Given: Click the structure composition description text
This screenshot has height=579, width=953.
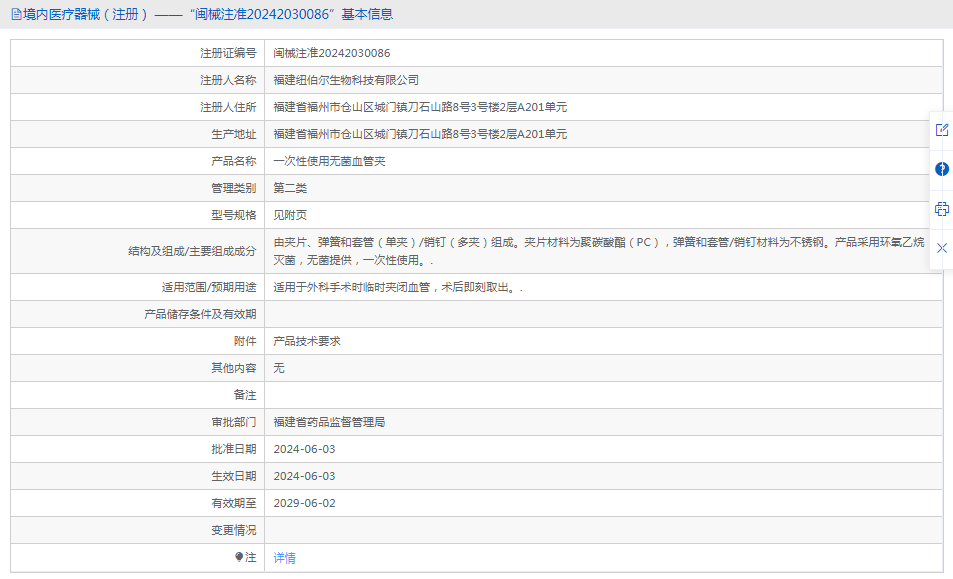Looking at the screenshot, I should point(599,251).
